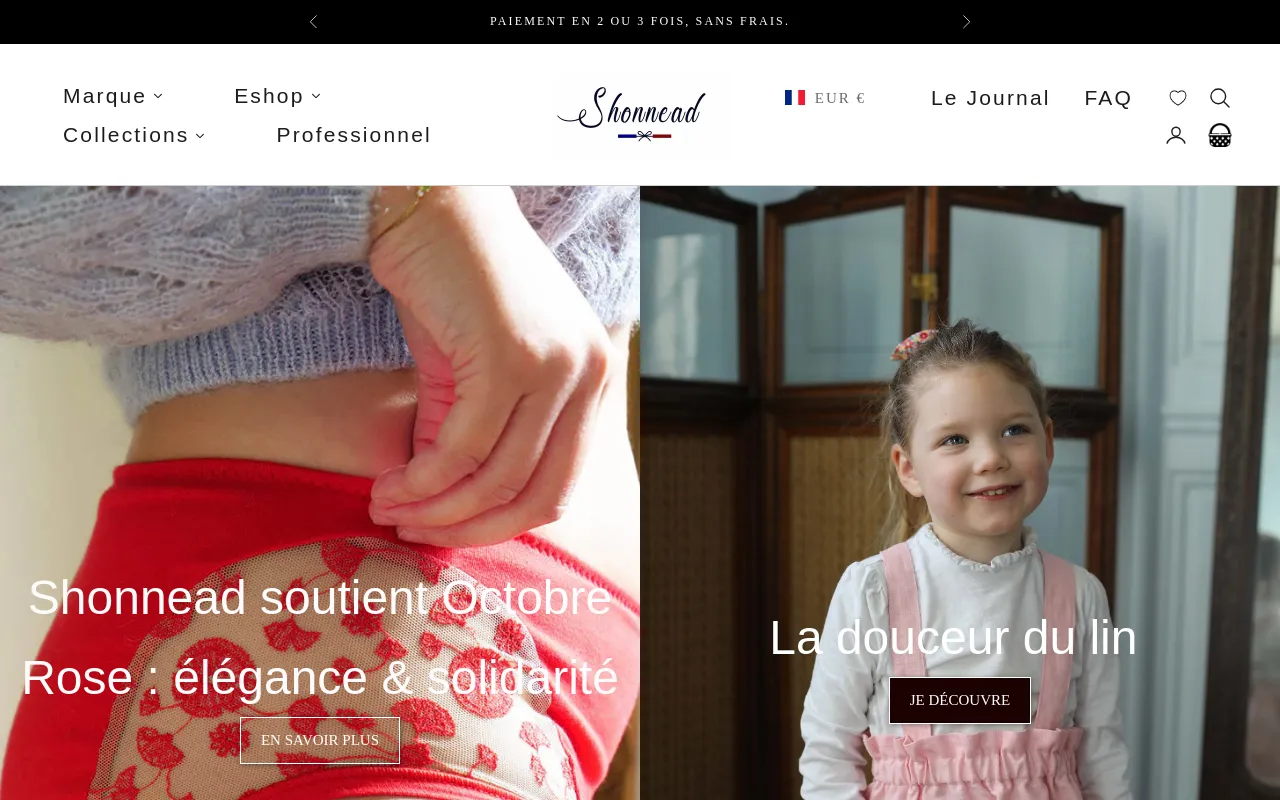Image resolution: width=1280 pixels, height=800 pixels.
Task: Show previous announcement with left arrow
Action: 313,21
